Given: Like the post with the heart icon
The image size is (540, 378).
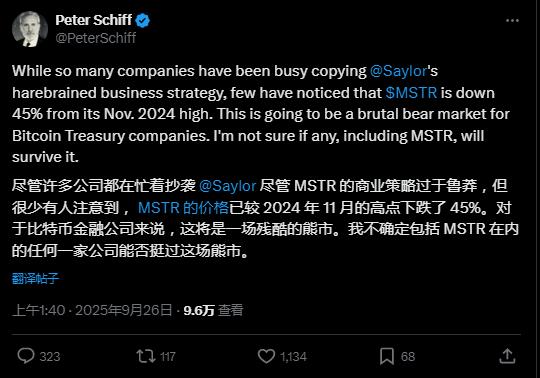Looking at the screenshot, I should [266, 356].
